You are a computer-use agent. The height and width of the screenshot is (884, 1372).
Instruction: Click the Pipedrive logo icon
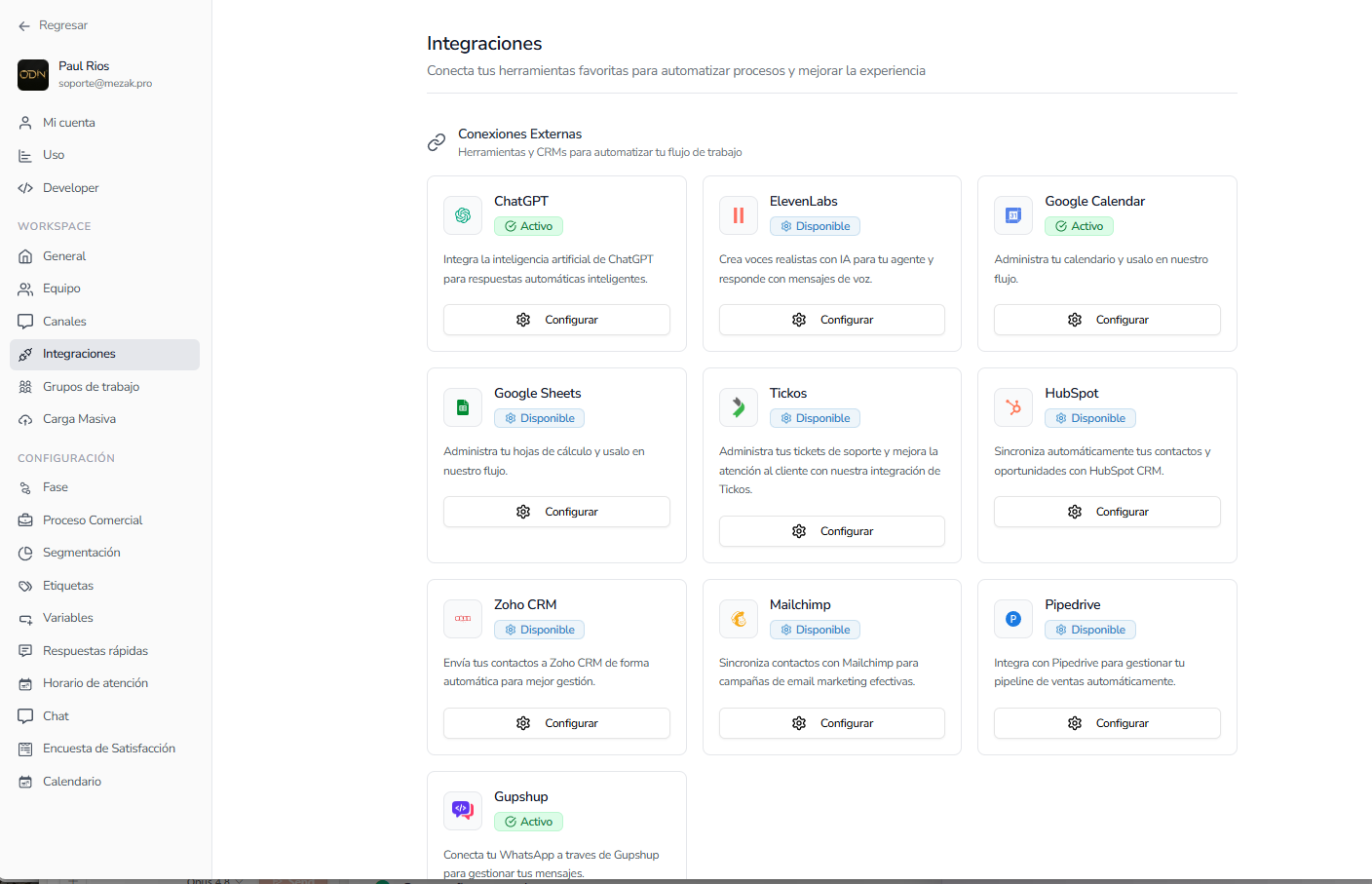[x=1013, y=619]
